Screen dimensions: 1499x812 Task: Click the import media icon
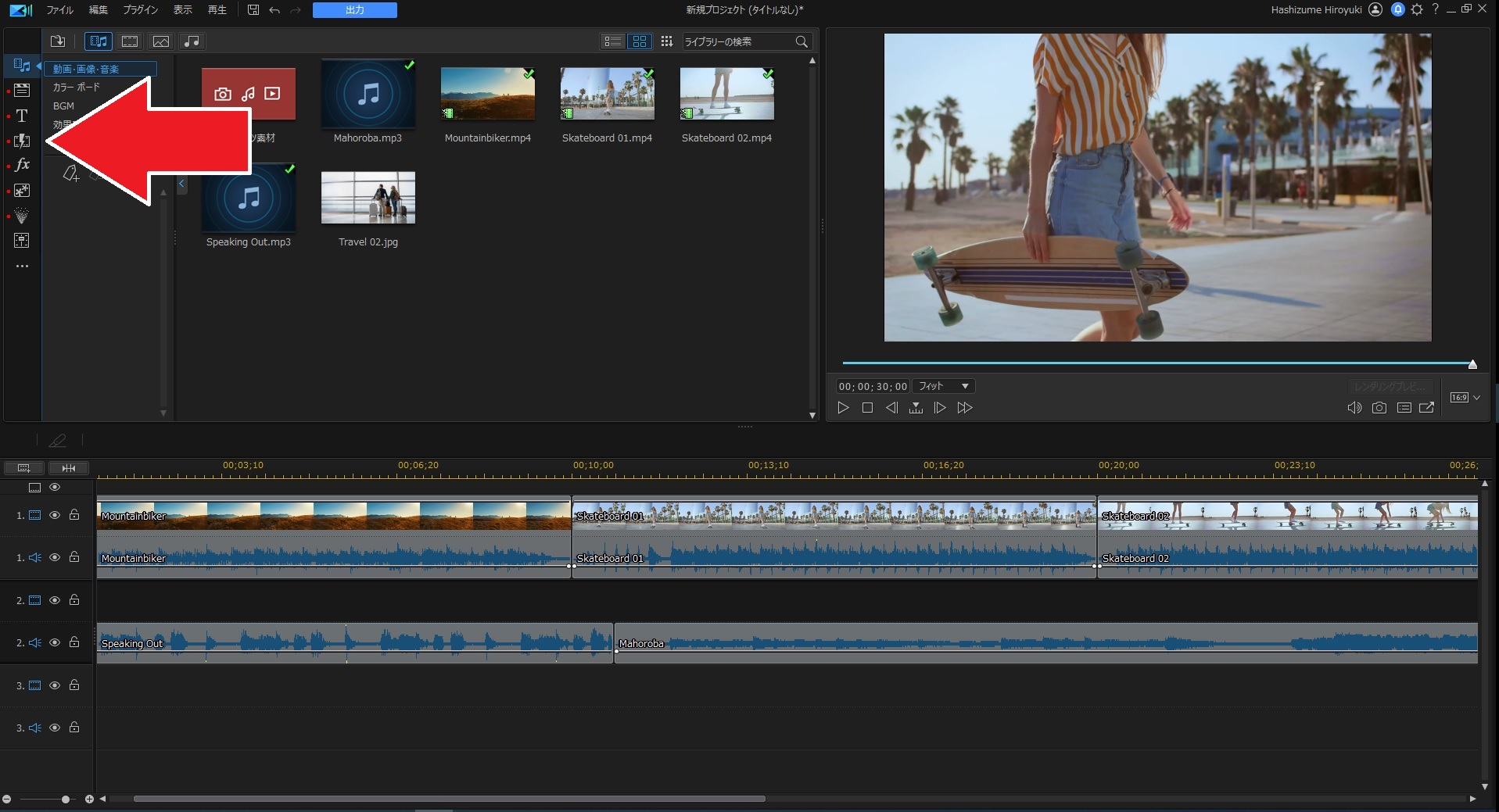coord(58,41)
